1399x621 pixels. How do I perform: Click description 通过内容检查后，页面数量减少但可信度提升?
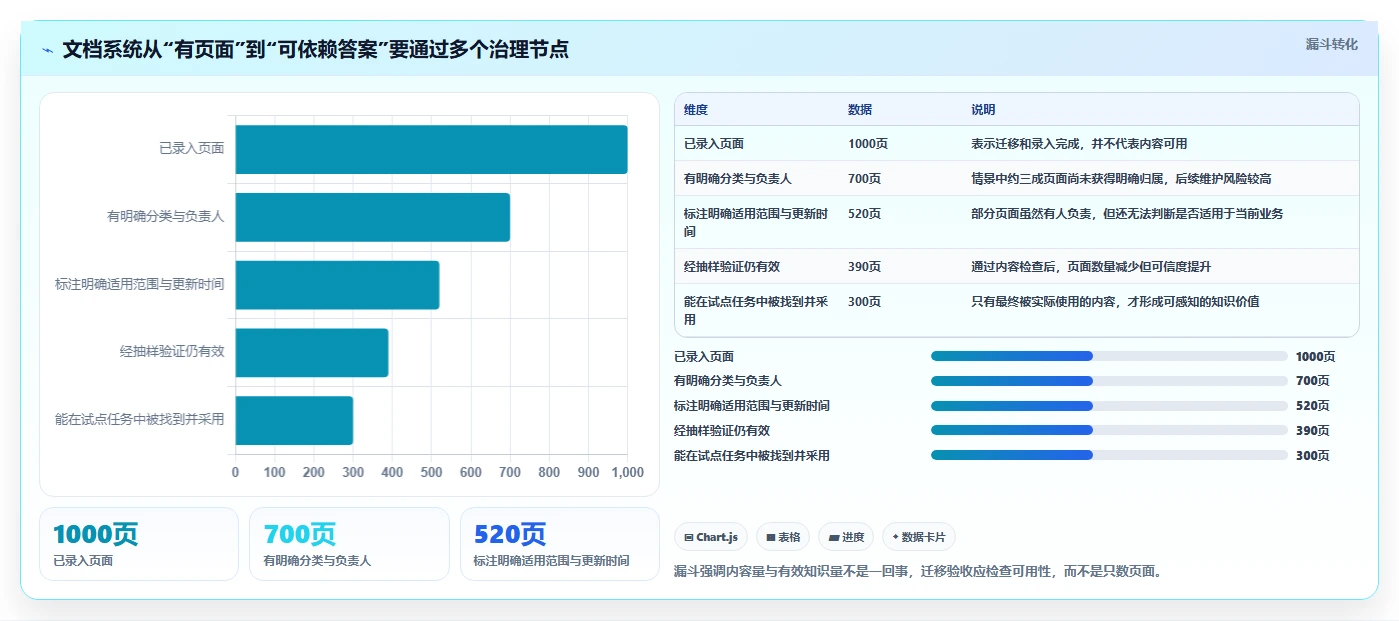point(1091,267)
